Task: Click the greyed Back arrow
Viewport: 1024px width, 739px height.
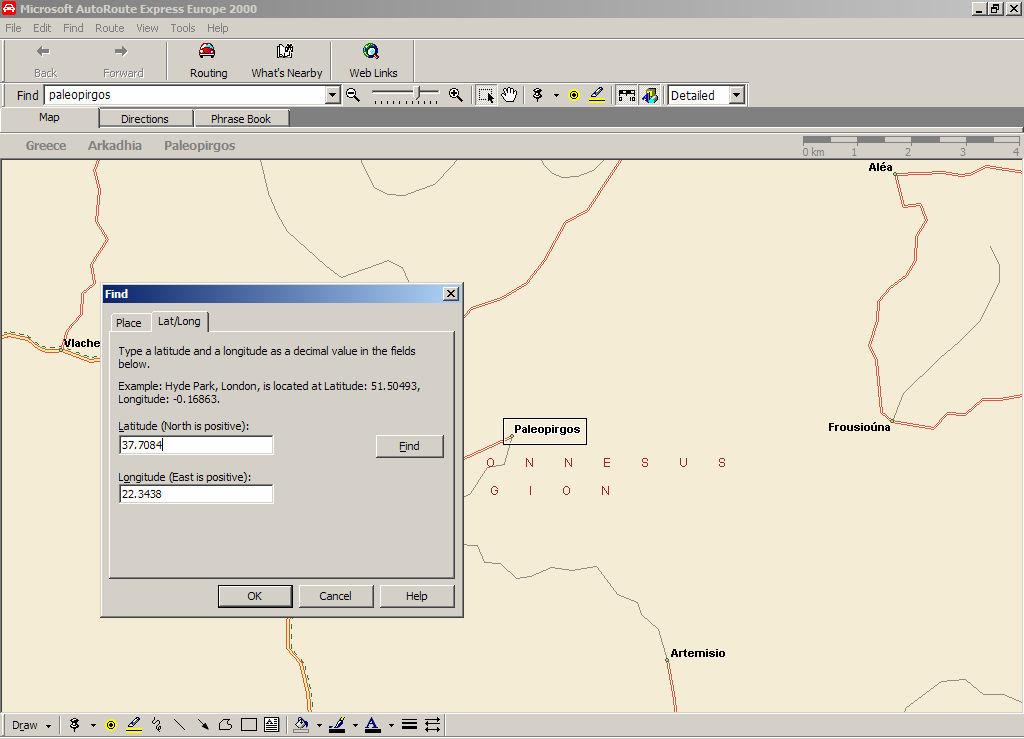Action: [x=43, y=51]
